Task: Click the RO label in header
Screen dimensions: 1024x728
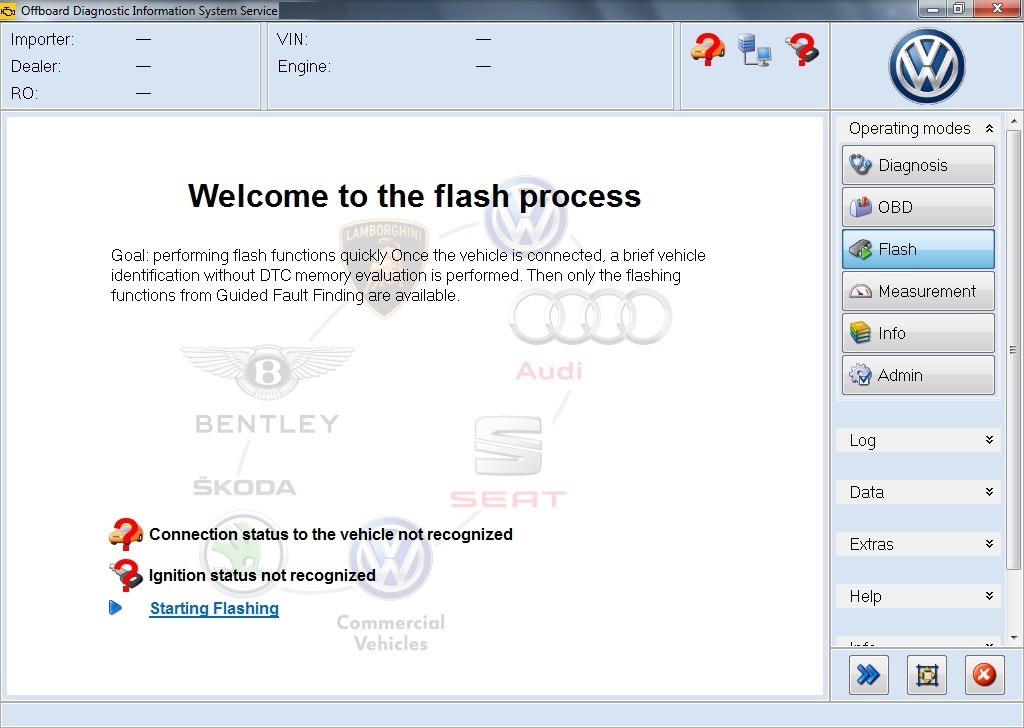Action: coord(24,93)
